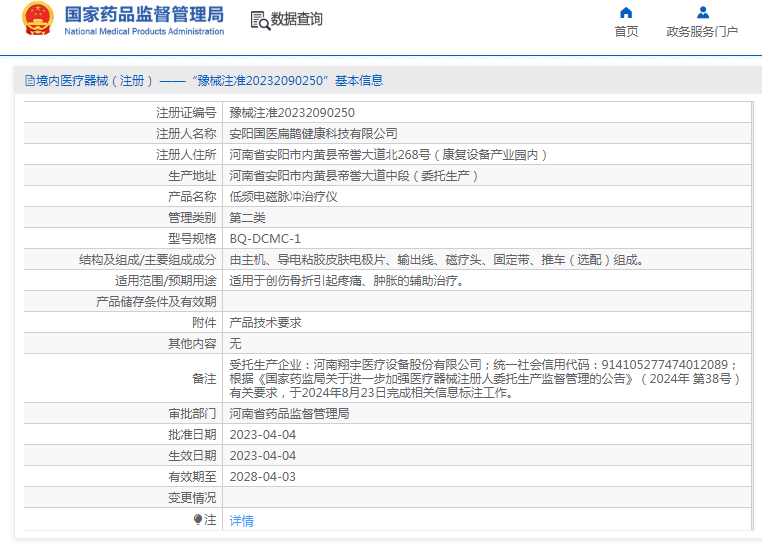Click the 其他内容 label
Viewport: 762px width, 550px height.
pyautogui.click(x=192, y=344)
